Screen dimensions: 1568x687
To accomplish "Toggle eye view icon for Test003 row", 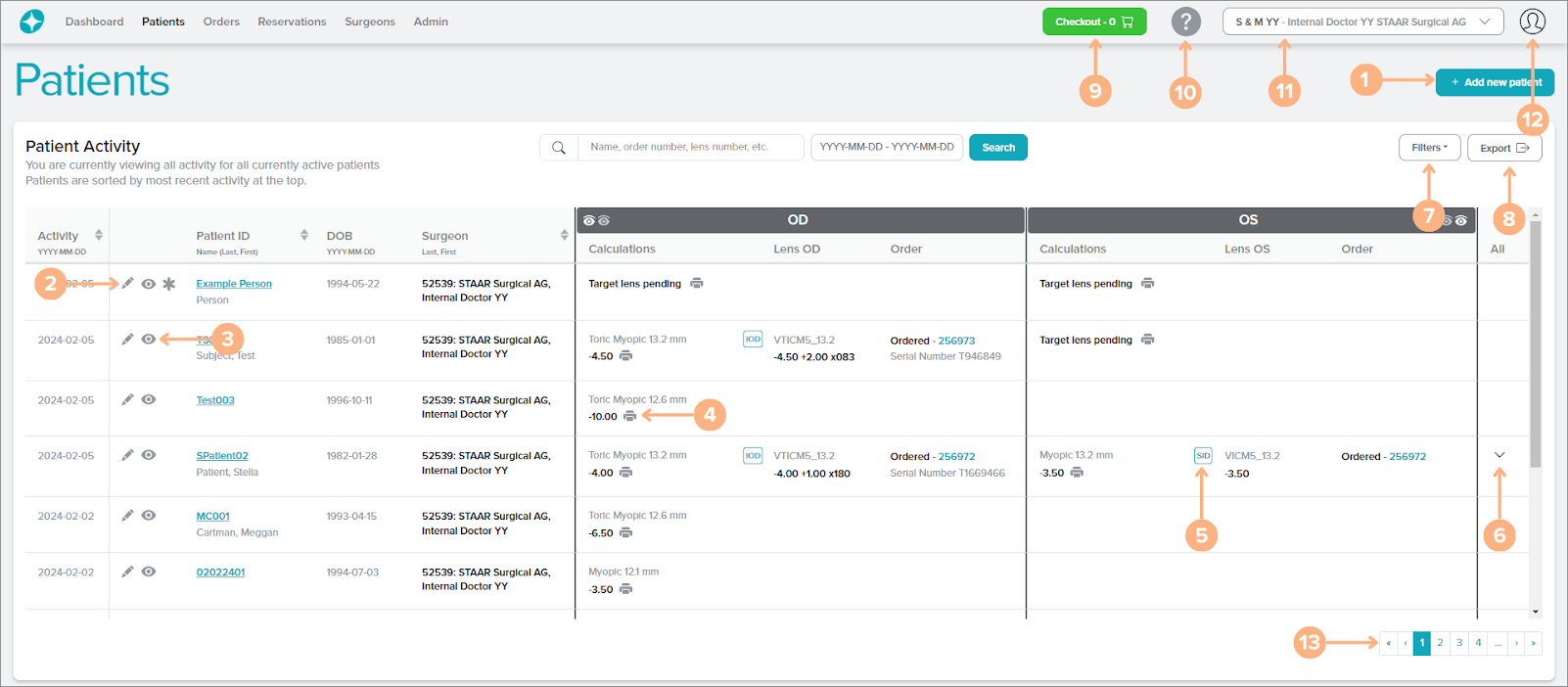I will tap(149, 399).
